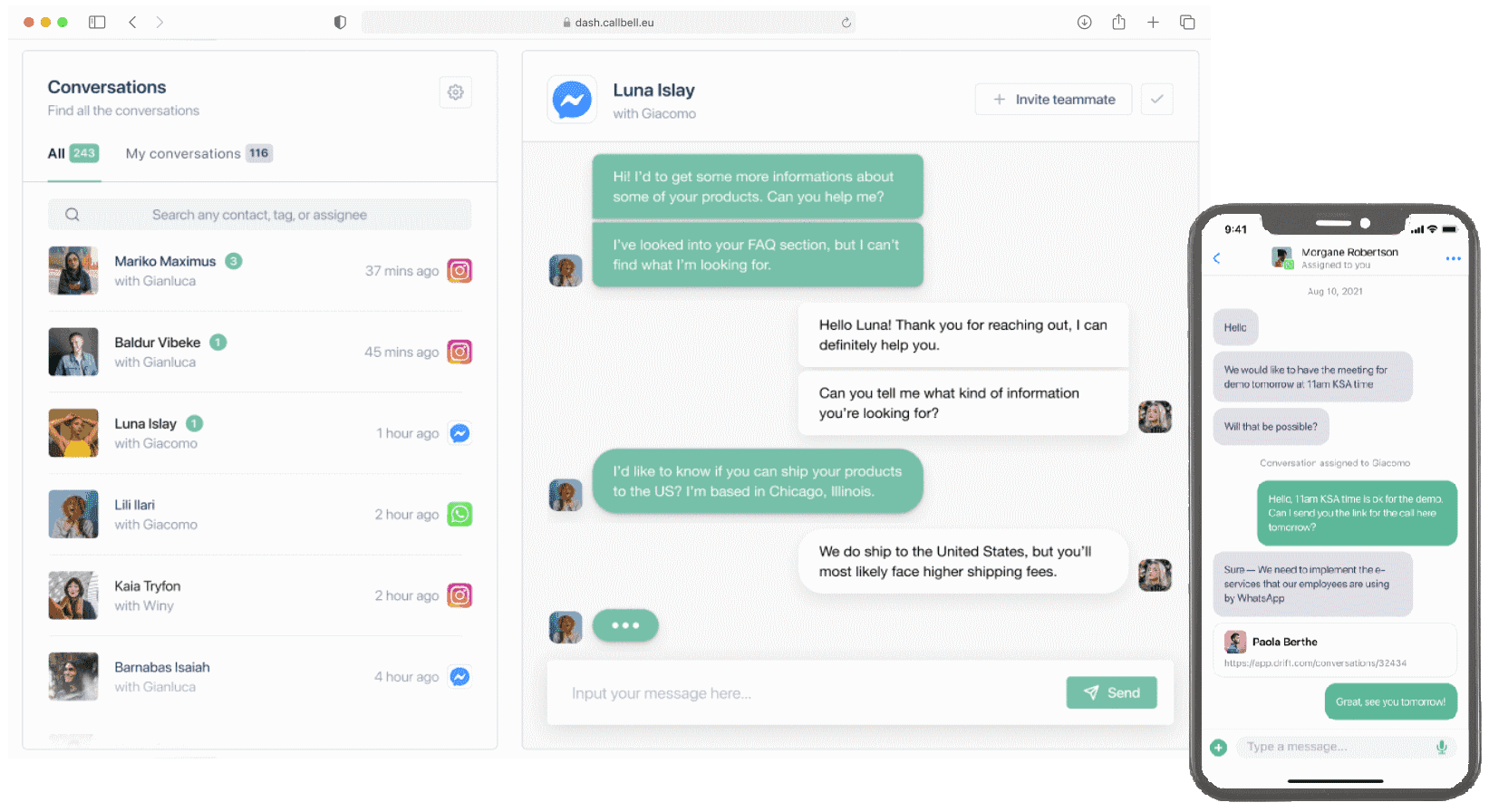Select Luna Islay conversation in list
This screenshot has width=1489, height=812.
(x=260, y=433)
